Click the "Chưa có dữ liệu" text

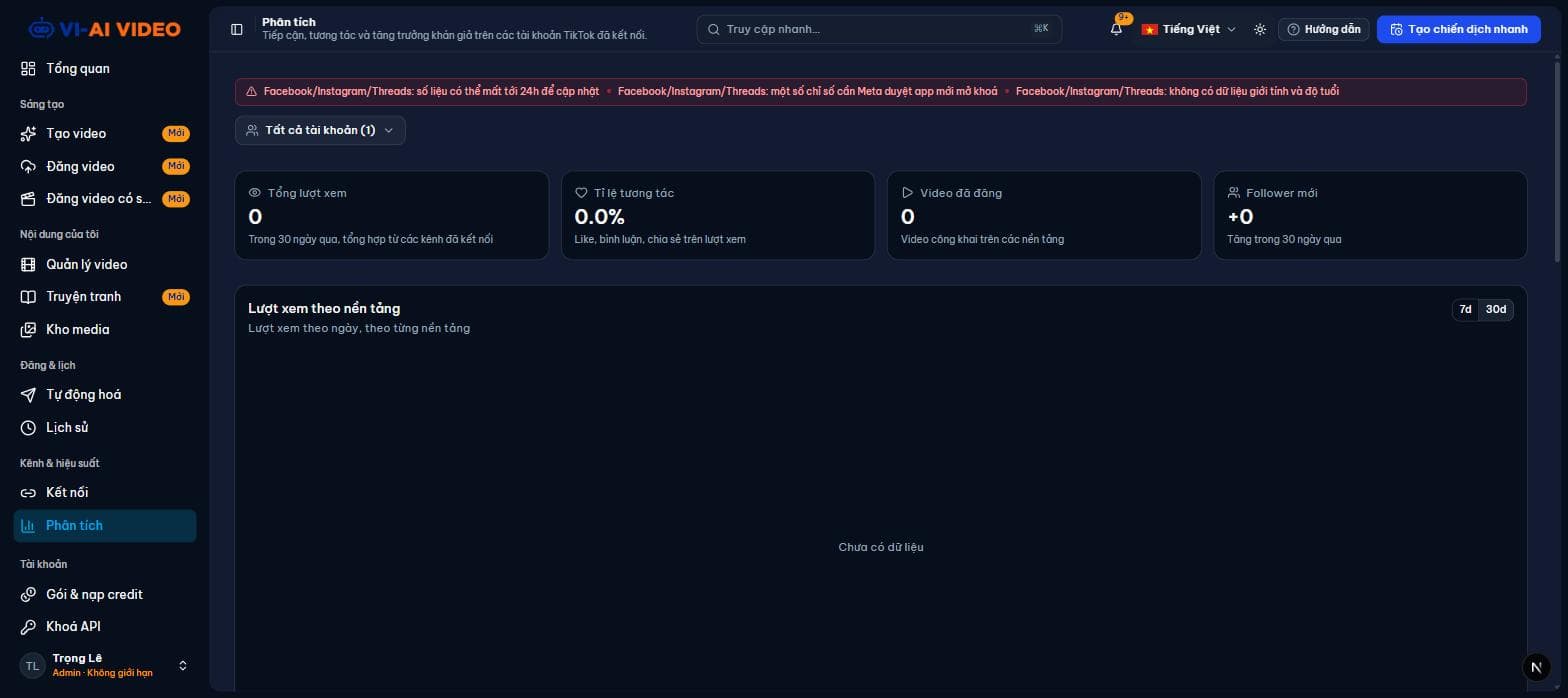tap(881, 547)
